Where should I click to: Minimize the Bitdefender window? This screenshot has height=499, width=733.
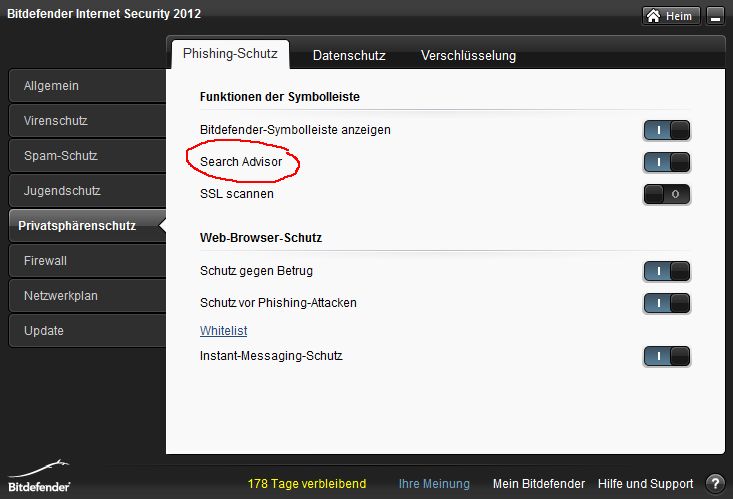[715, 16]
